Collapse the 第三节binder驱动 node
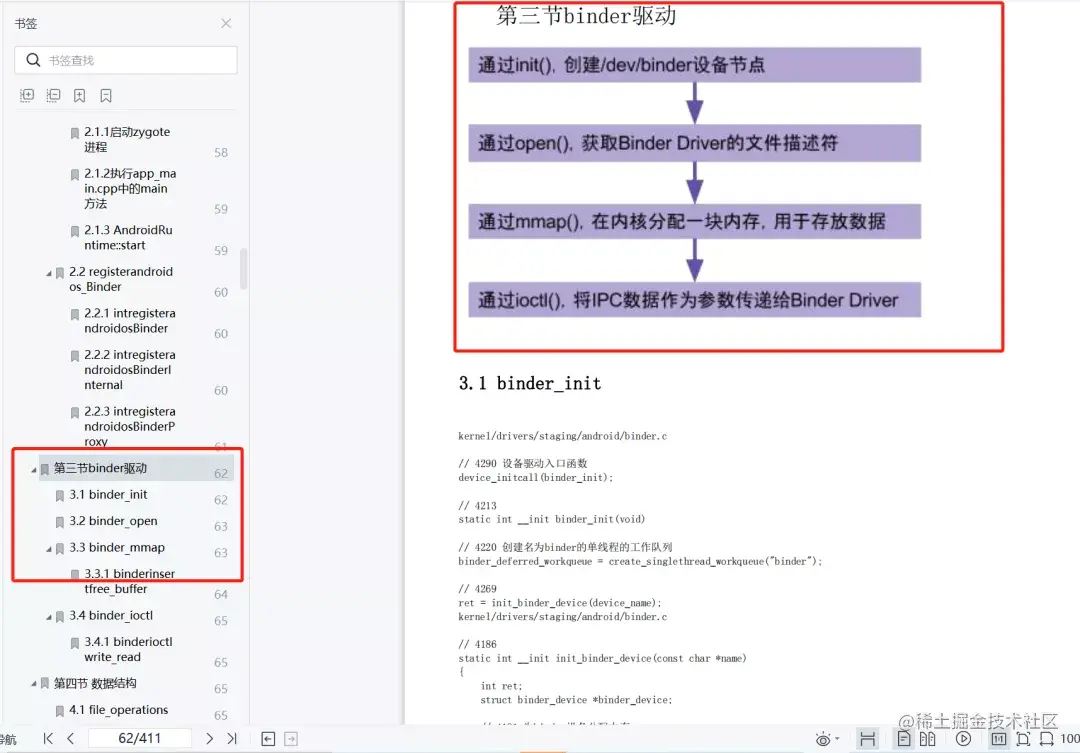1080x753 pixels. 33,470
